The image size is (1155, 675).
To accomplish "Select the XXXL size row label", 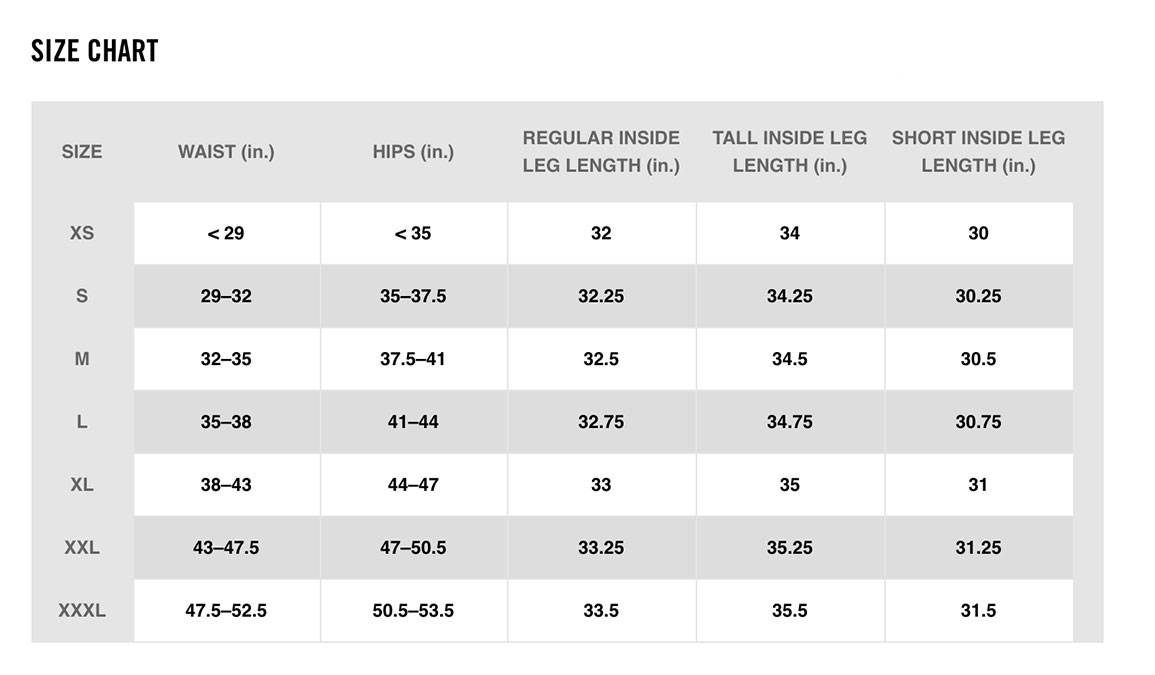I will point(82,610).
